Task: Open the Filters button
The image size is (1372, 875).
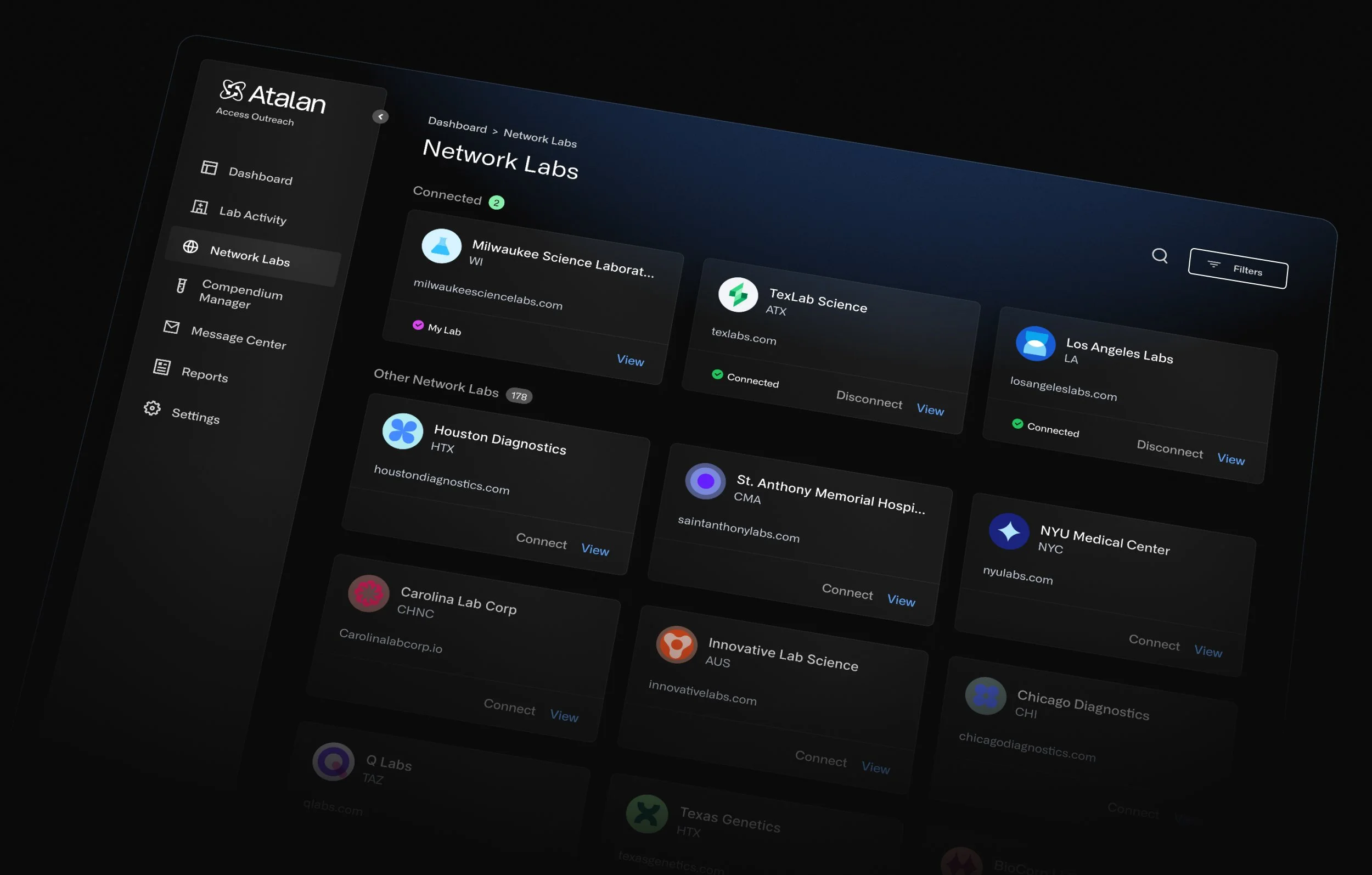Action: (x=1238, y=268)
